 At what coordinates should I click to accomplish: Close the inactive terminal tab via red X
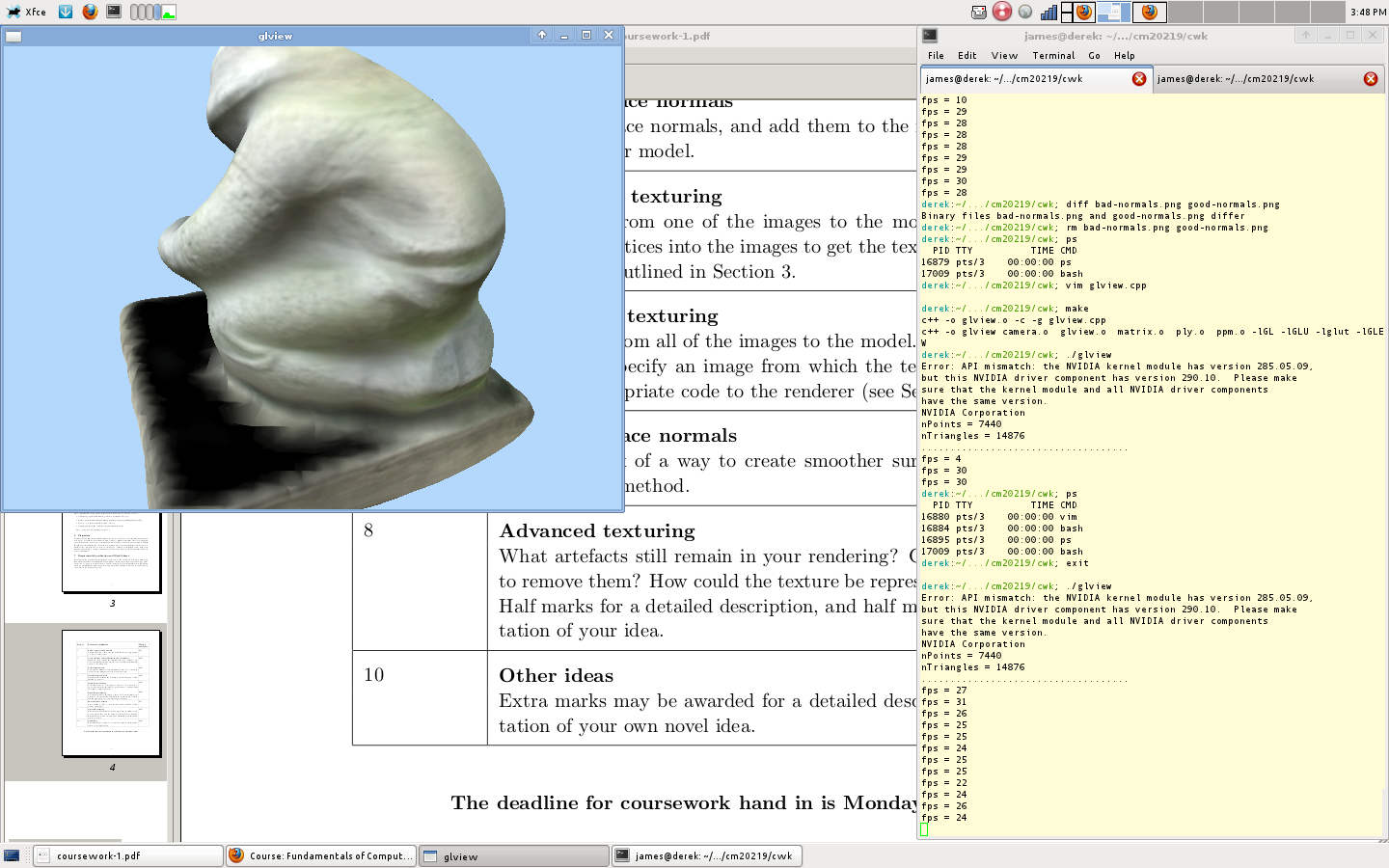pos(1371,79)
